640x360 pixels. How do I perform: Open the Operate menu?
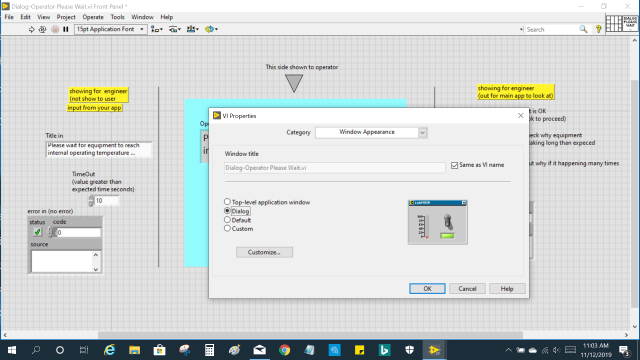(x=93, y=17)
